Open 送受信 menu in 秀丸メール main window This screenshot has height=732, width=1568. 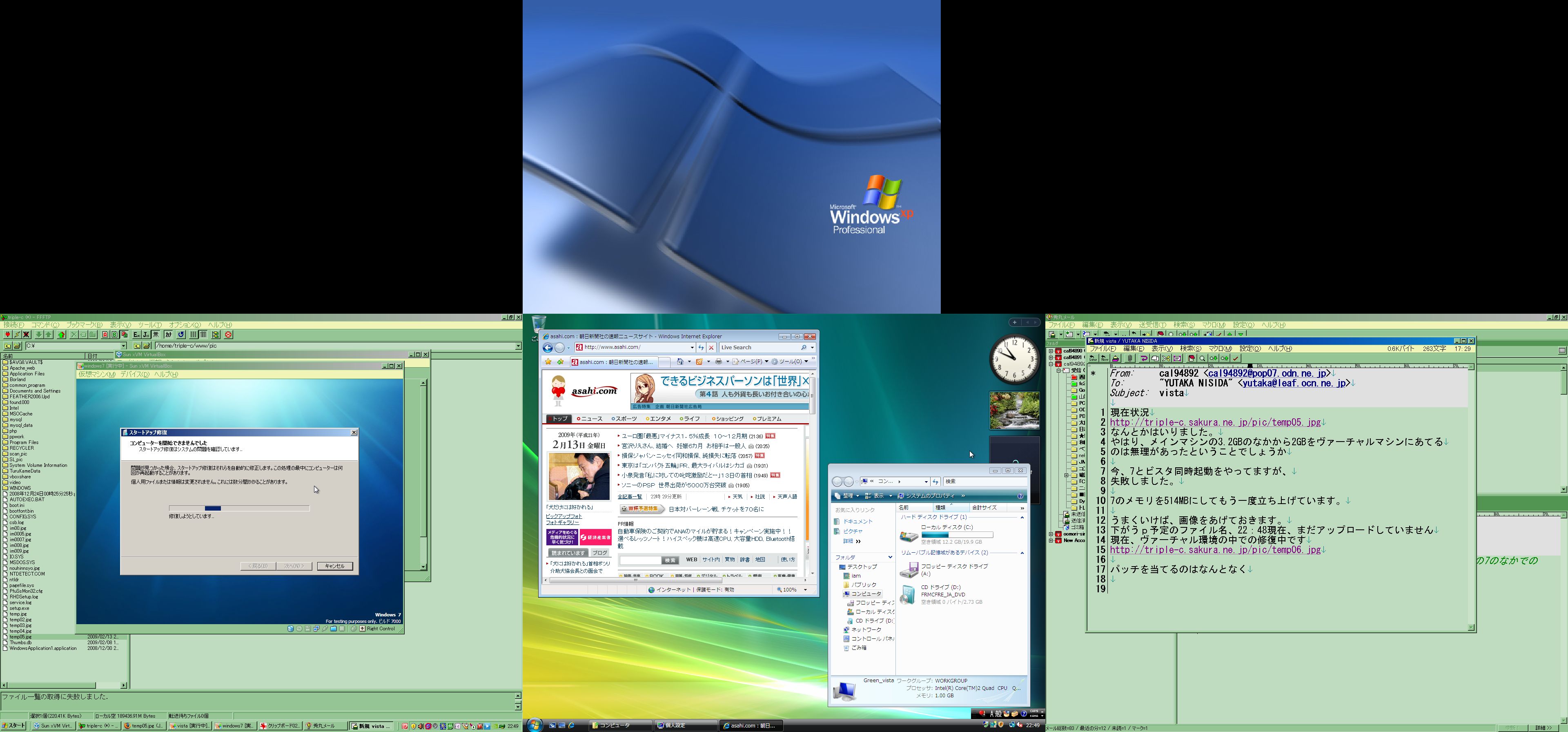[1152, 325]
